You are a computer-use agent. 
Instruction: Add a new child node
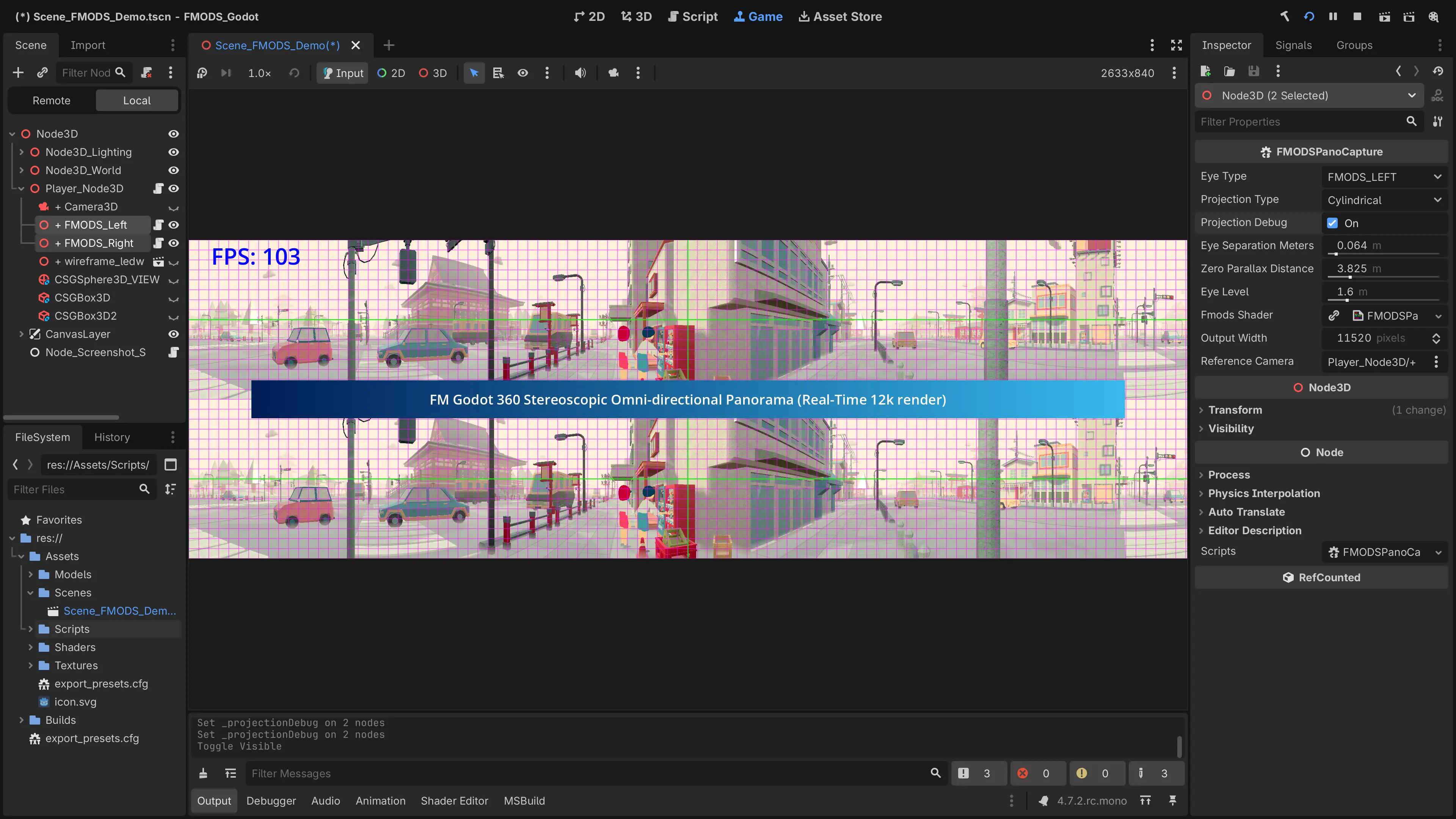point(18,72)
